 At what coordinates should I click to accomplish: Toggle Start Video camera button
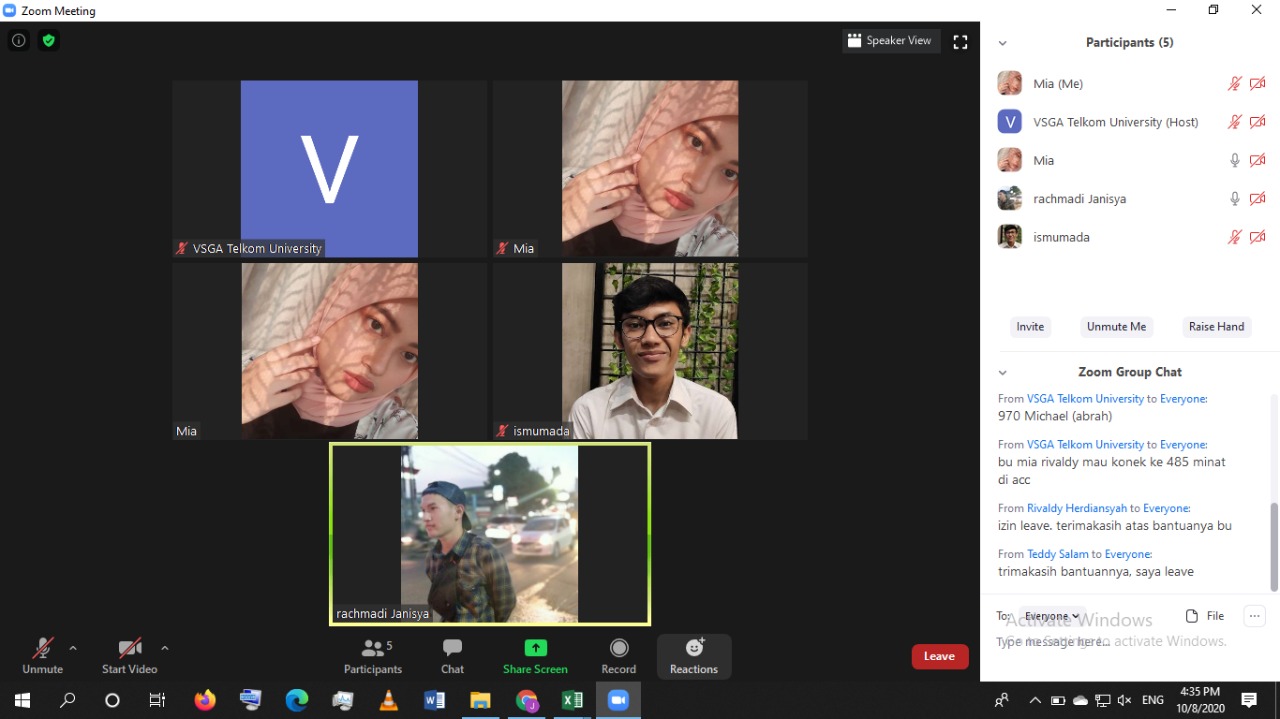pyautogui.click(x=129, y=648)
